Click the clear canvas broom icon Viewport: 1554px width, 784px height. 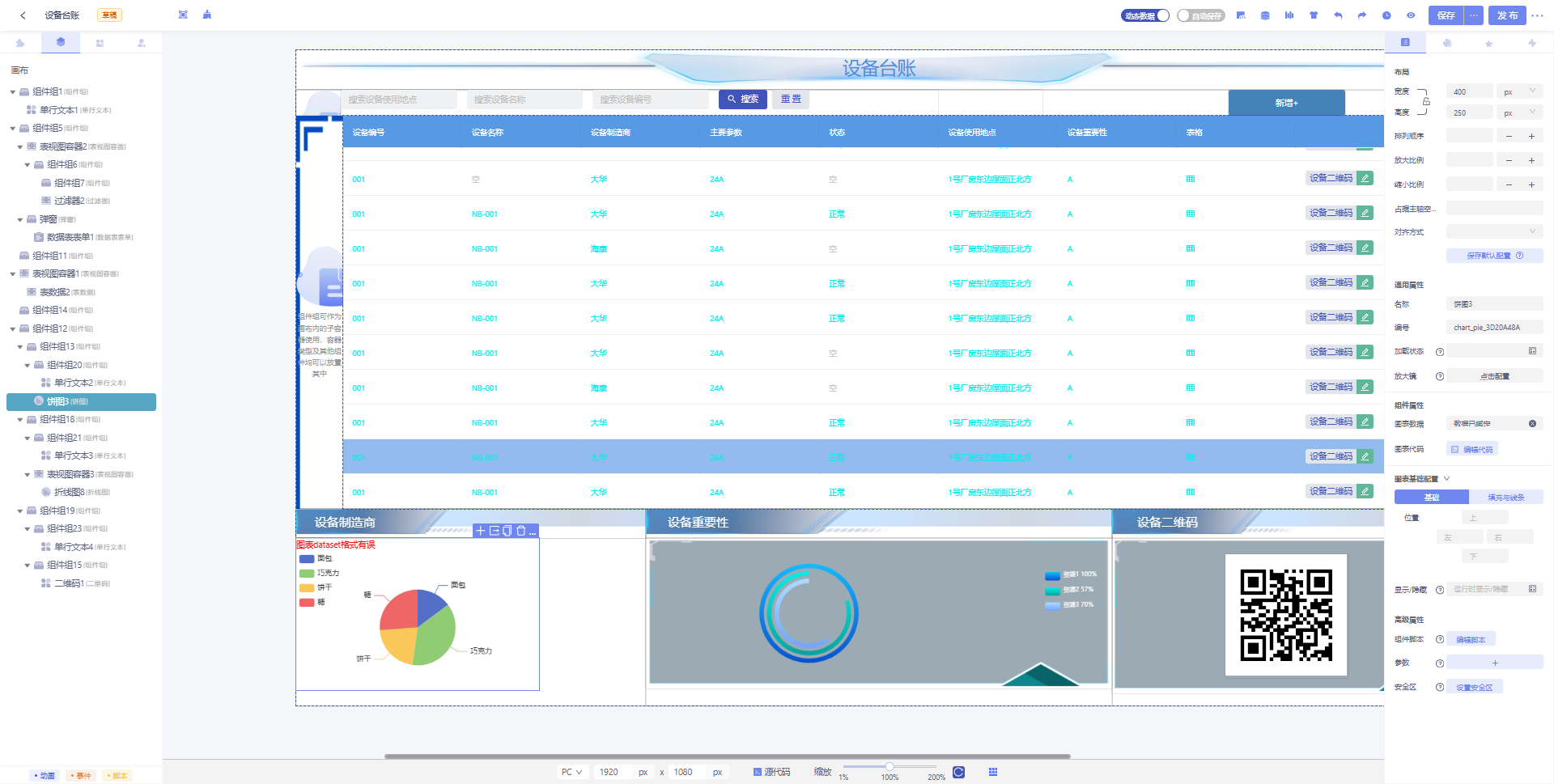point(207,15)
